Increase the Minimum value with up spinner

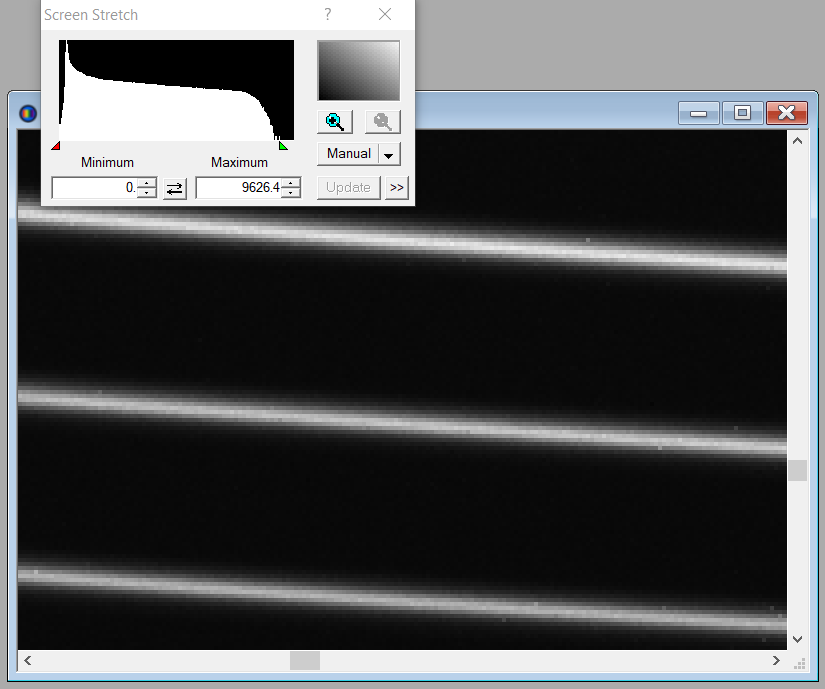147,182
